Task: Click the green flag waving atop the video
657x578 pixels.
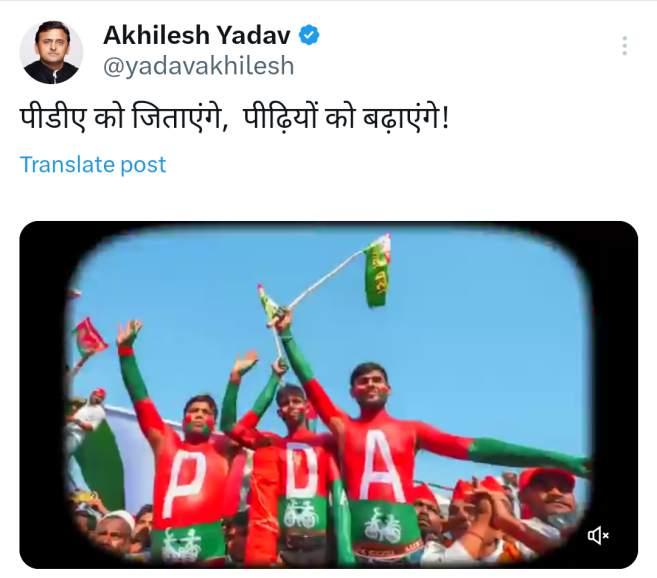Action: [377, 272]
